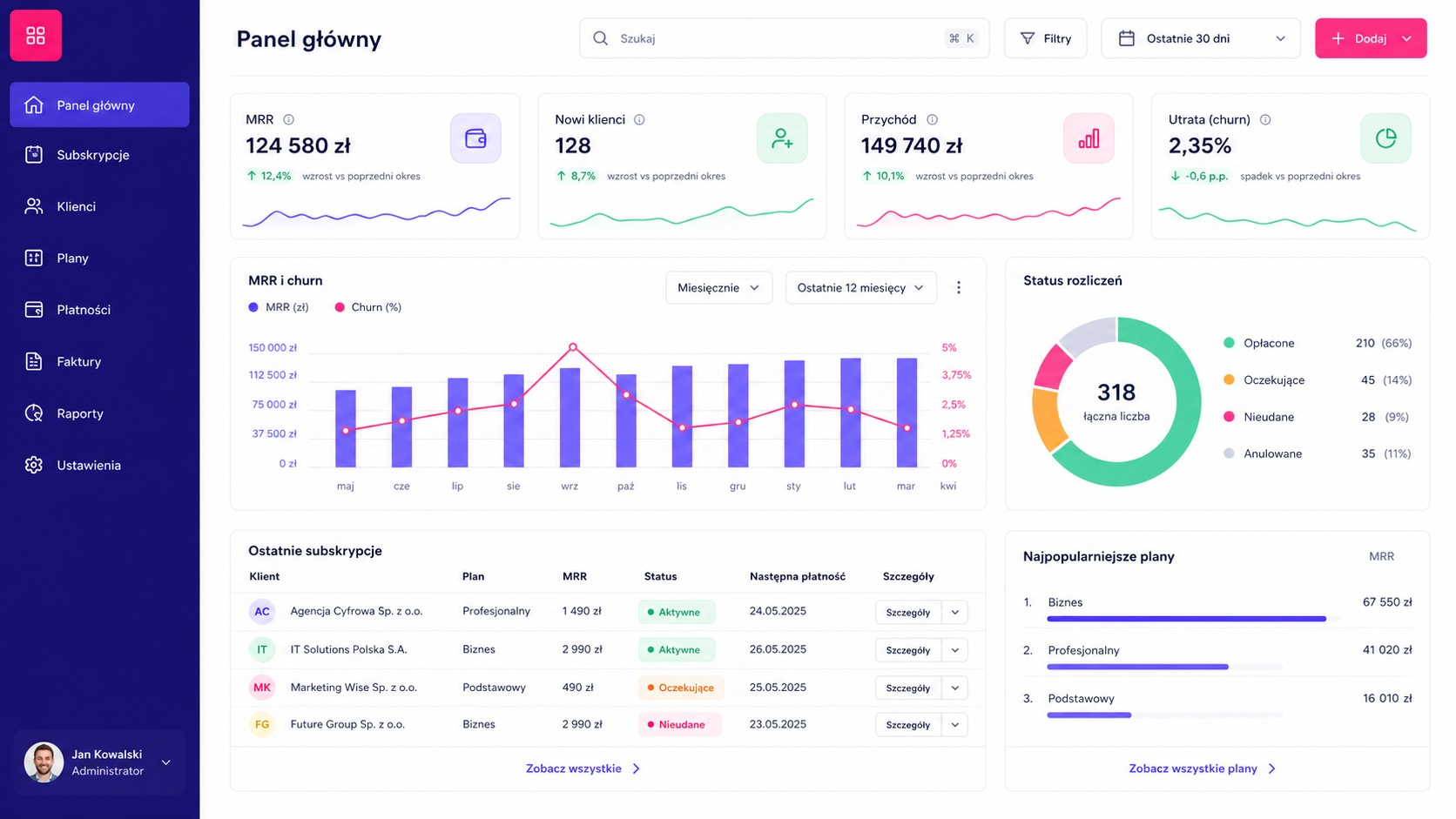Click the FG avatar for Future Group
The width and height of the screenshot is (1456, 819).
point(262,724)
